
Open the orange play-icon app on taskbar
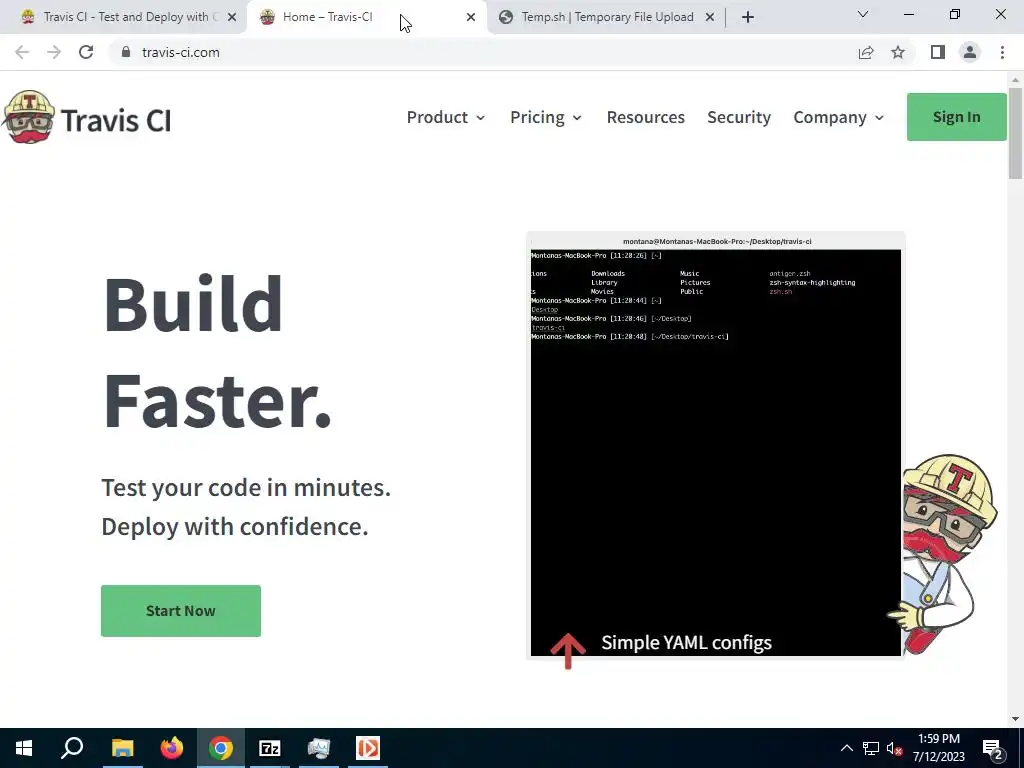coord(368,748)
